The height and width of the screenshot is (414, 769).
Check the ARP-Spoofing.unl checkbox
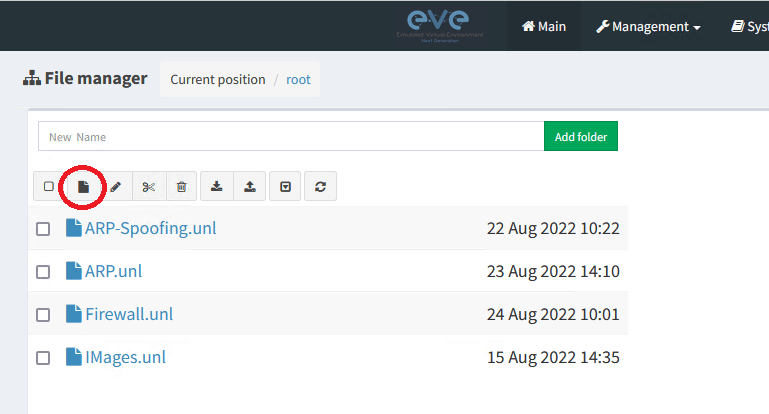43,229
